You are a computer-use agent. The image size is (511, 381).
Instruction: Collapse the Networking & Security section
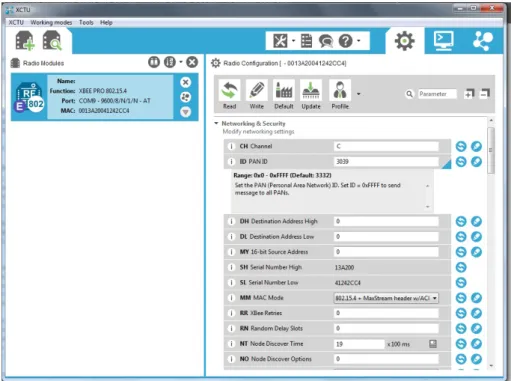(x=216, y=123)
